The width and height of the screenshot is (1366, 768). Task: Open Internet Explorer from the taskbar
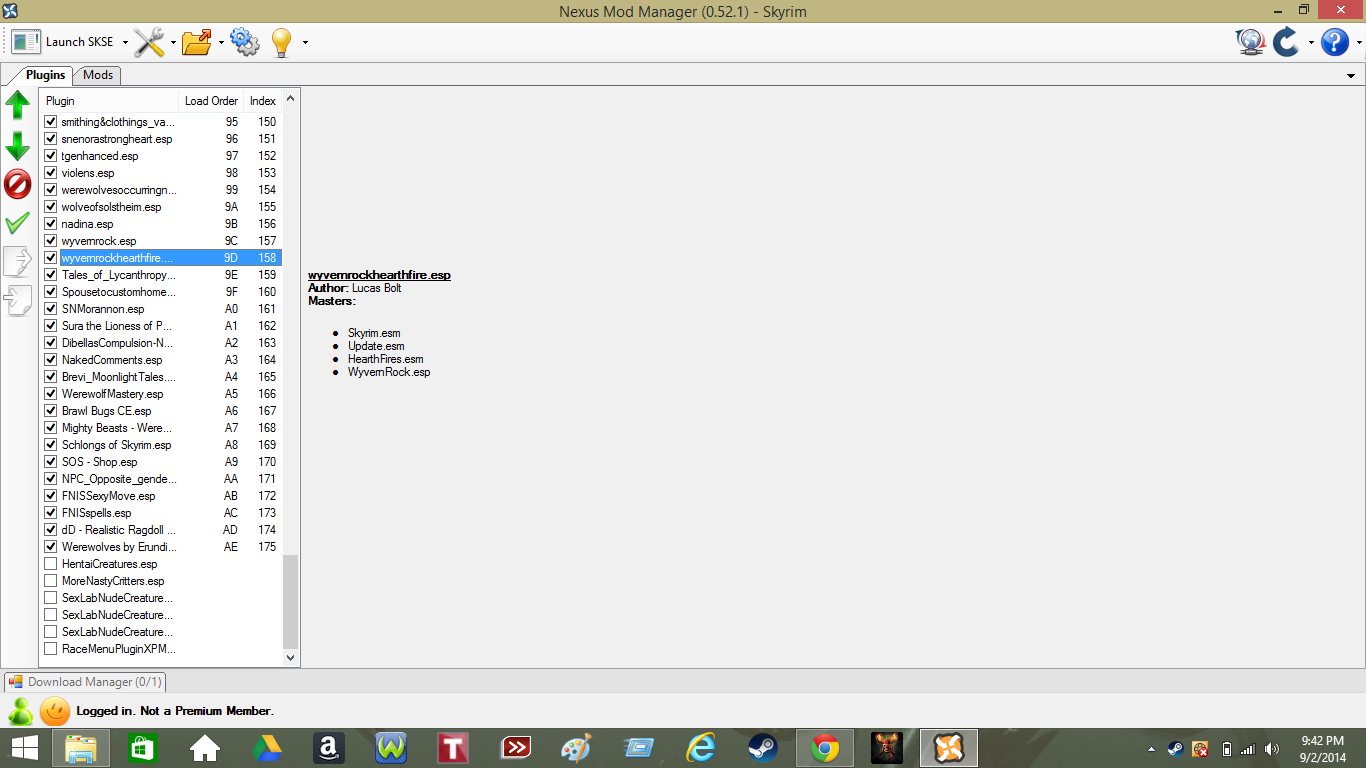(701, 748)
